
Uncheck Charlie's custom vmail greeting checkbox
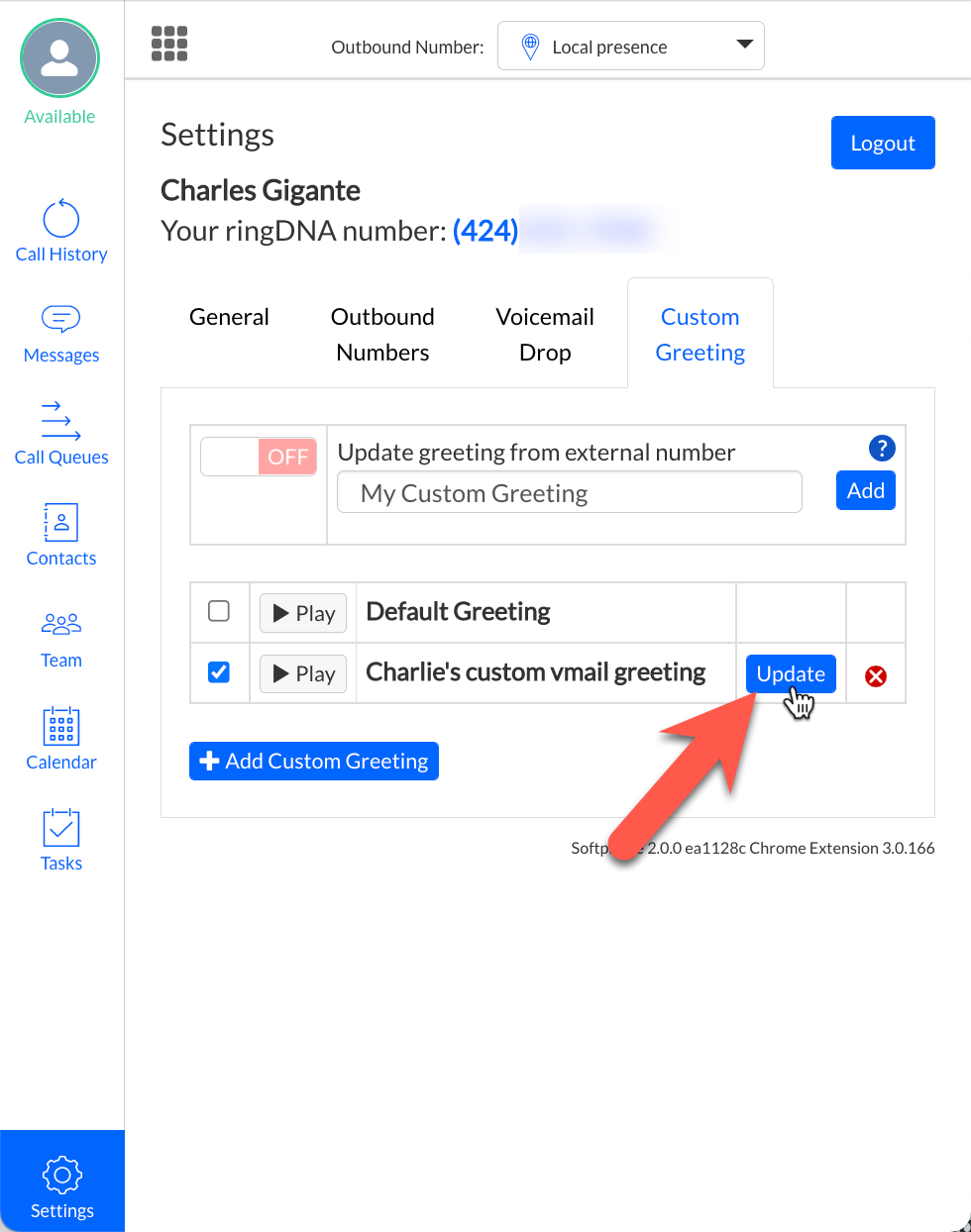[219, 672]
